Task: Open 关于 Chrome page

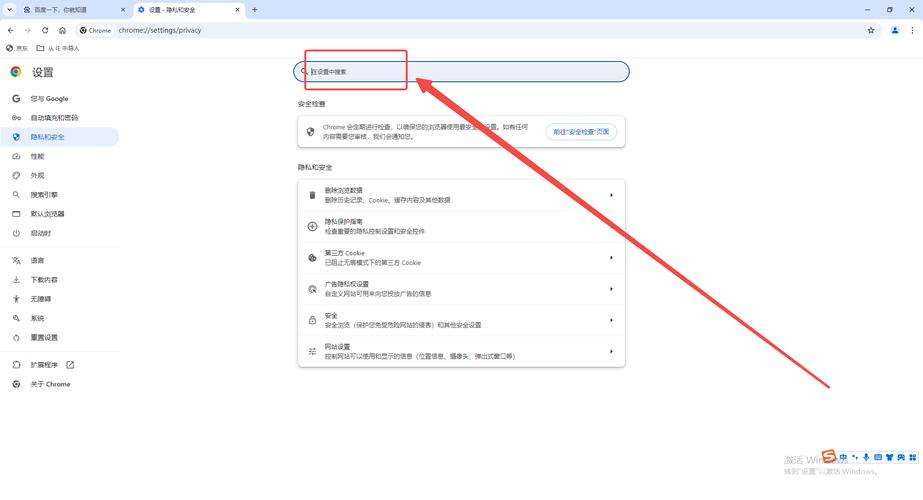Action: (x=59, y=384)
